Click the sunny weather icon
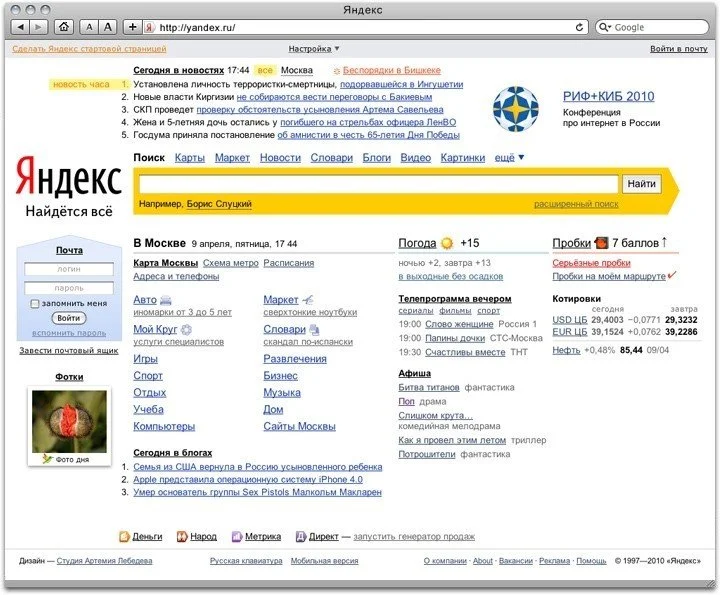720x595 pixels. point(447,243)
